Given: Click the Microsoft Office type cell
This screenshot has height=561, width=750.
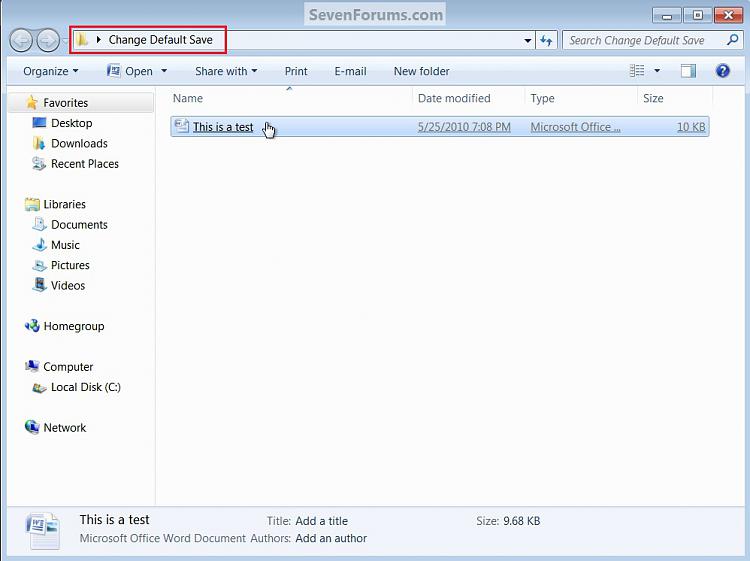Looking at the screenshot, I should 575,127.
